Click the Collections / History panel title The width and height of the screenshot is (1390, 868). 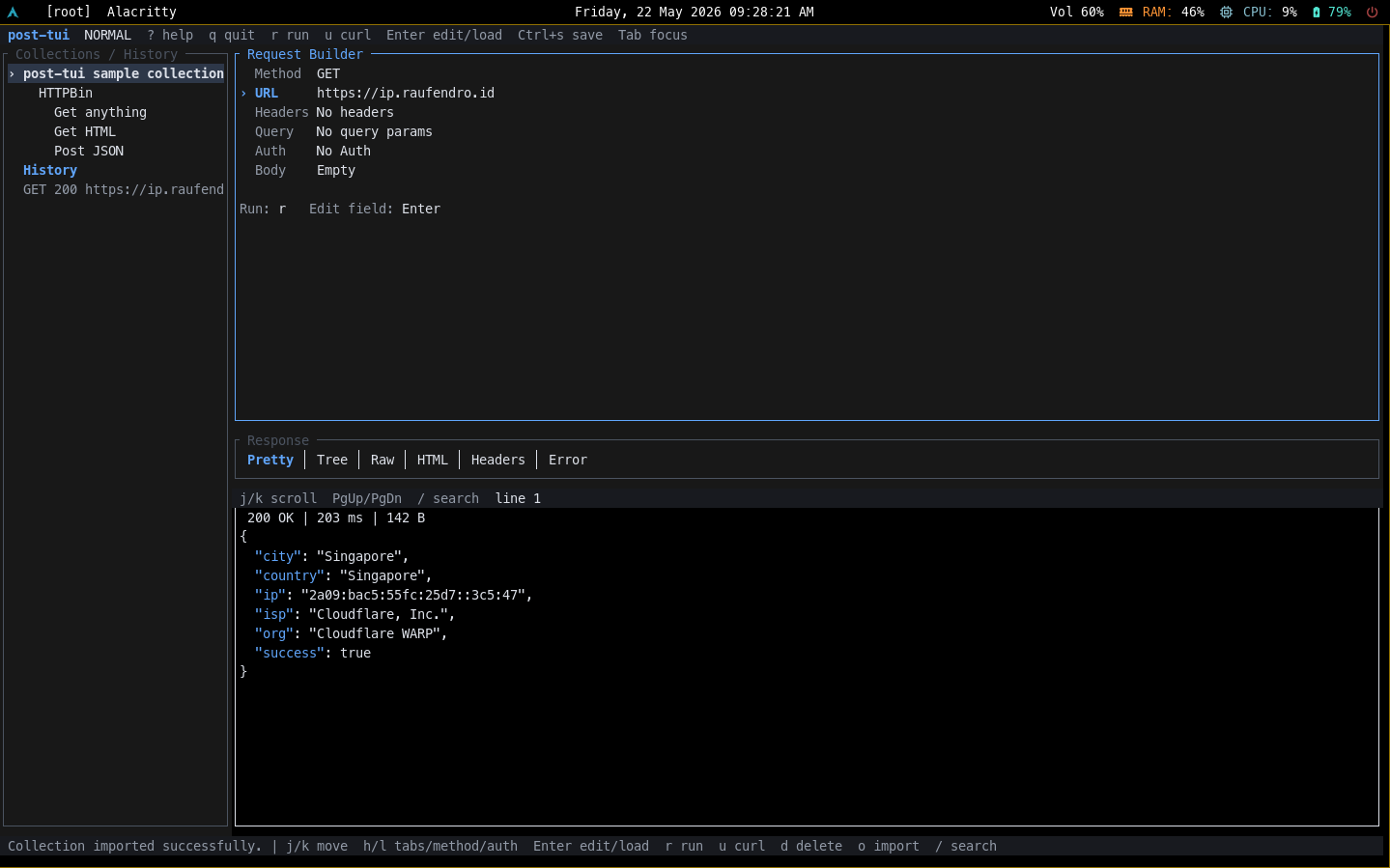(97, 55)
